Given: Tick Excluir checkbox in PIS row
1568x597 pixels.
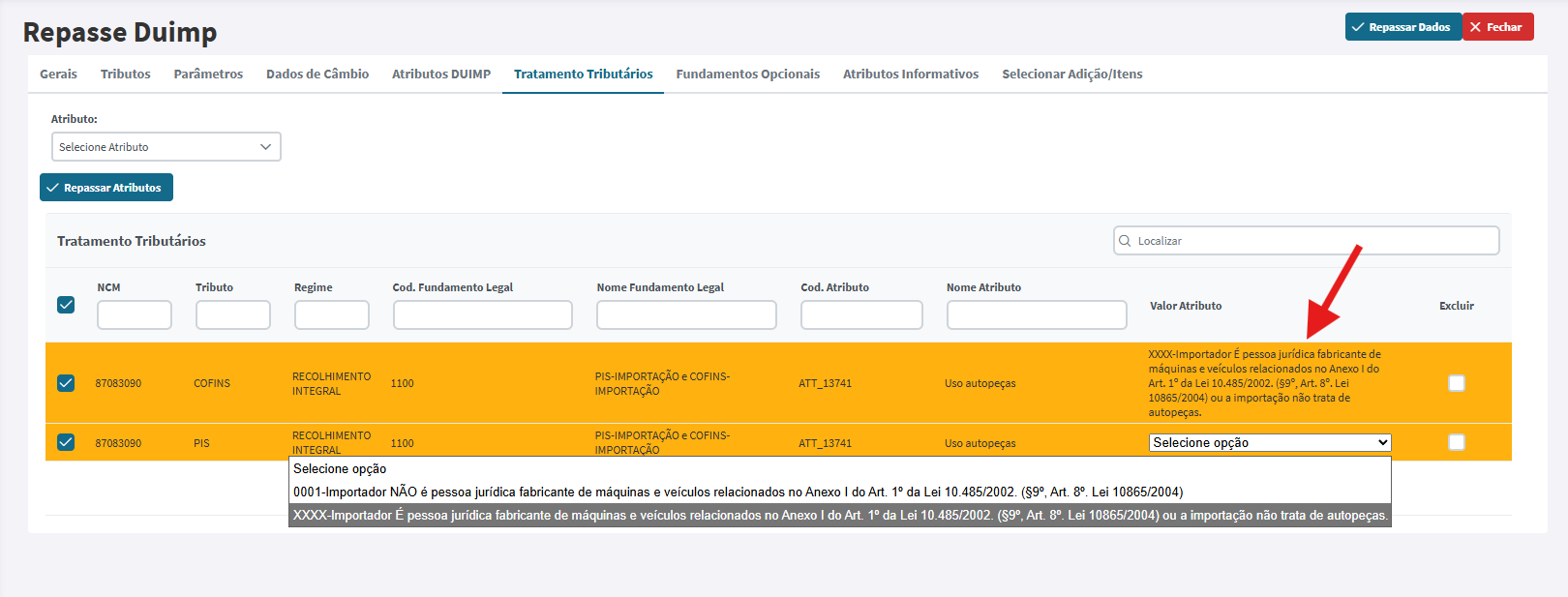Looking at the screenshot, I should click(x=1457, y=442).
